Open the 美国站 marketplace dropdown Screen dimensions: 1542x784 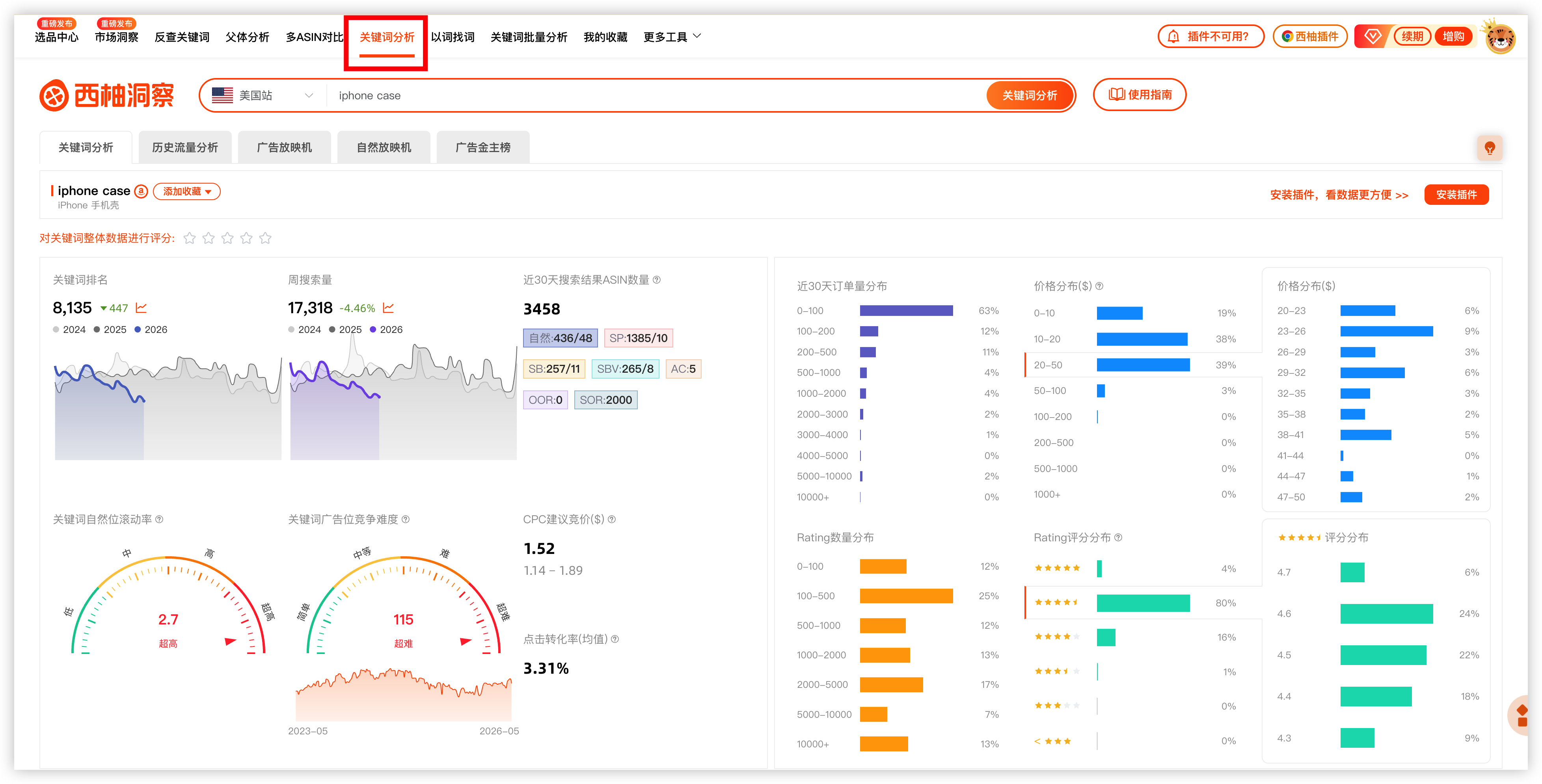coord(263,95)
